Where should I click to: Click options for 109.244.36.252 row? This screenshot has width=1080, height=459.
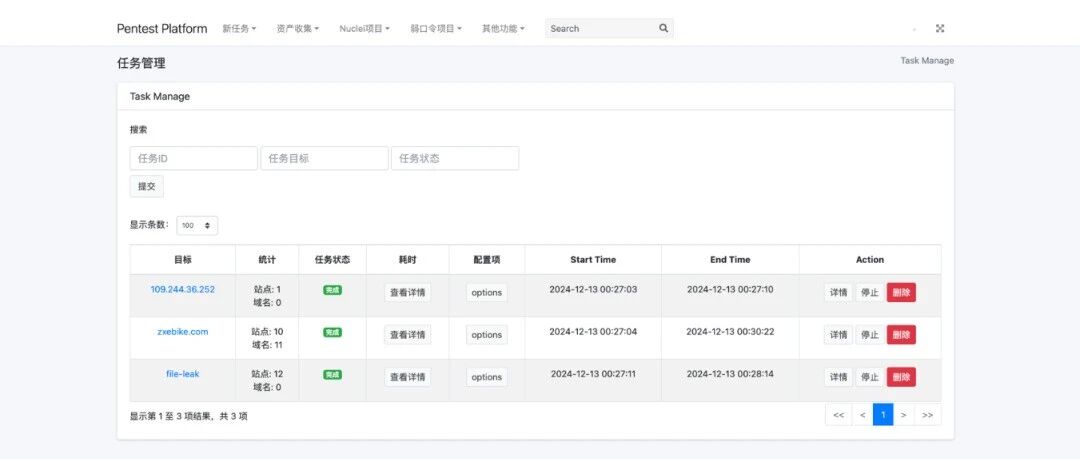click(x=487, y=292)
